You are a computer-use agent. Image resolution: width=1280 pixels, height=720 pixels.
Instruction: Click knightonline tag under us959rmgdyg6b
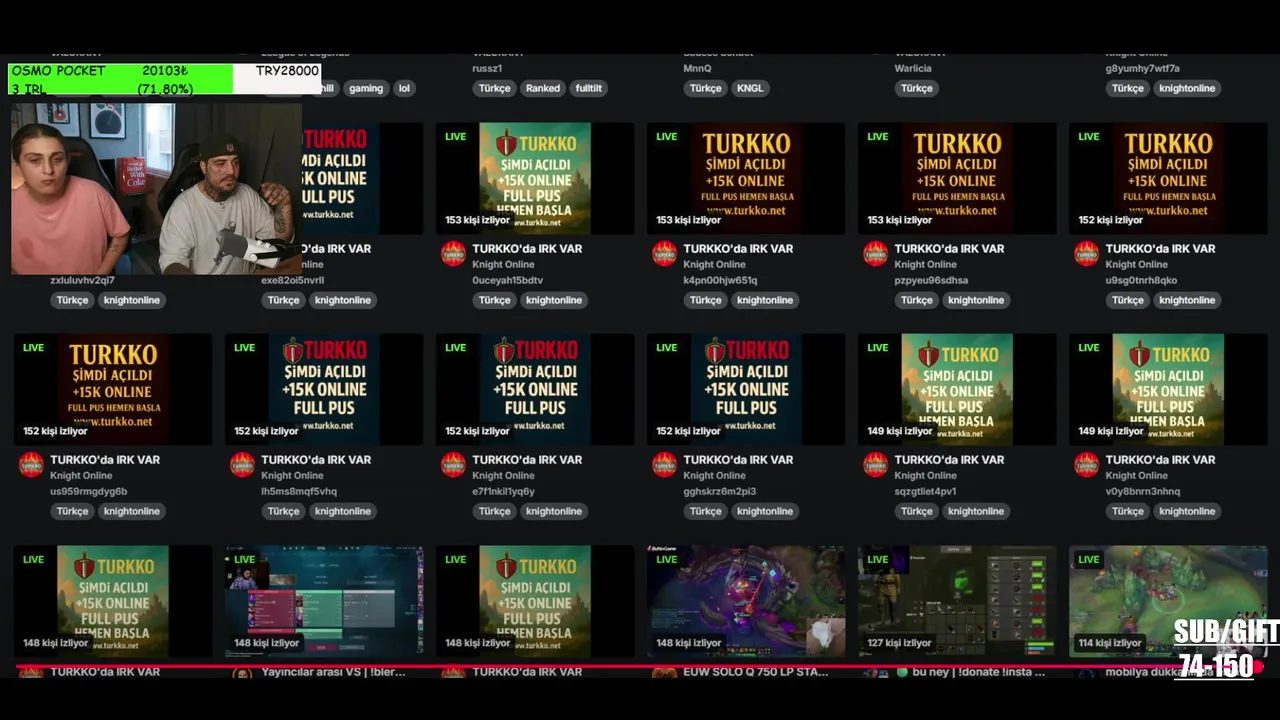(x=132, y=511)
